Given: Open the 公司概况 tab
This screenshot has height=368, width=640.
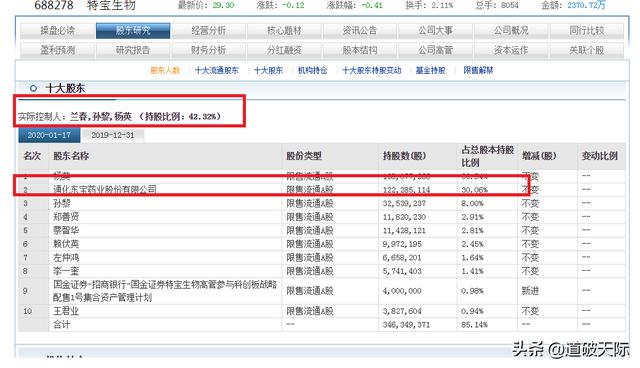Looking at the screenshot, I should coord(511,31).
